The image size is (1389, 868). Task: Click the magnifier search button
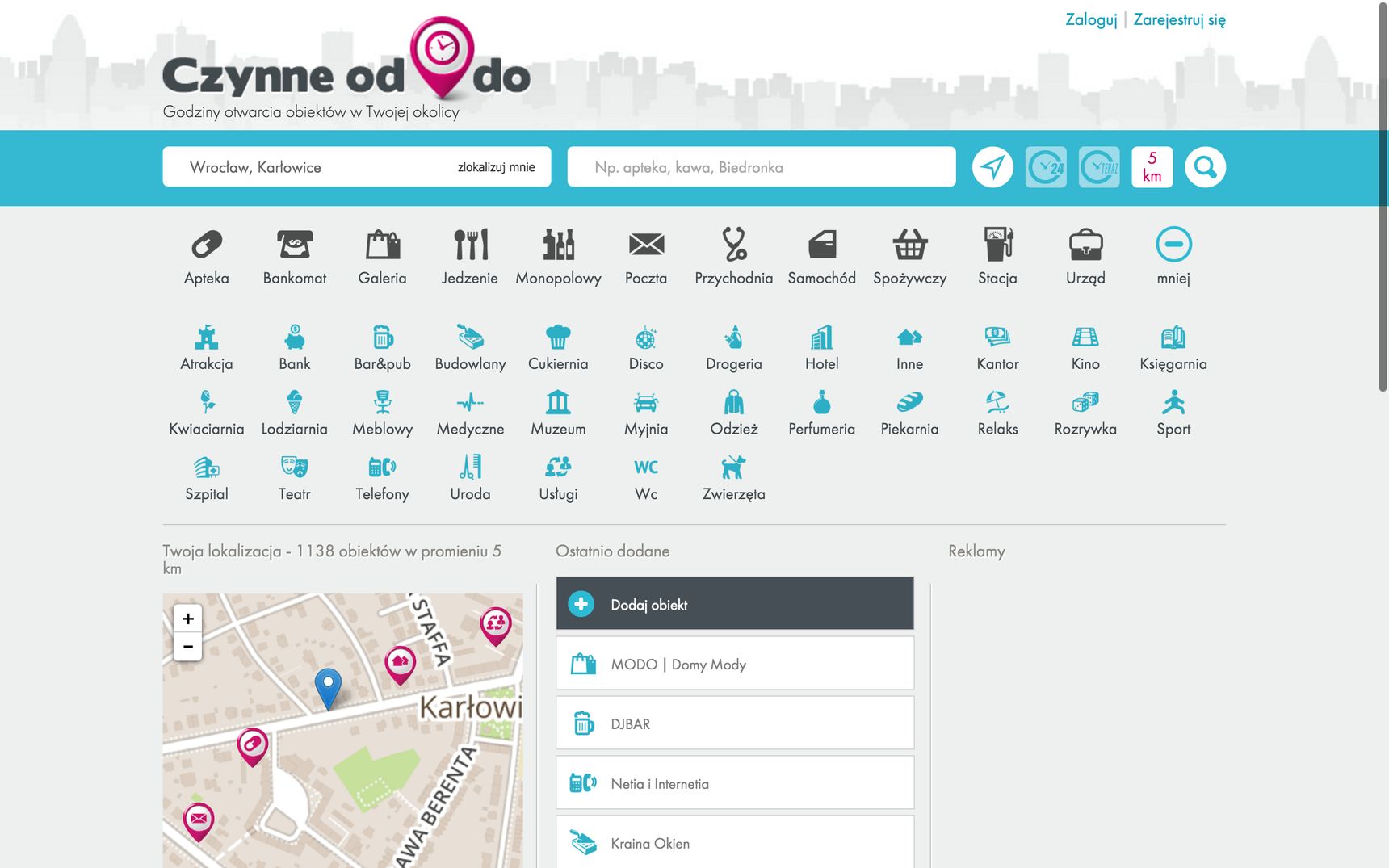point(1206,167)
